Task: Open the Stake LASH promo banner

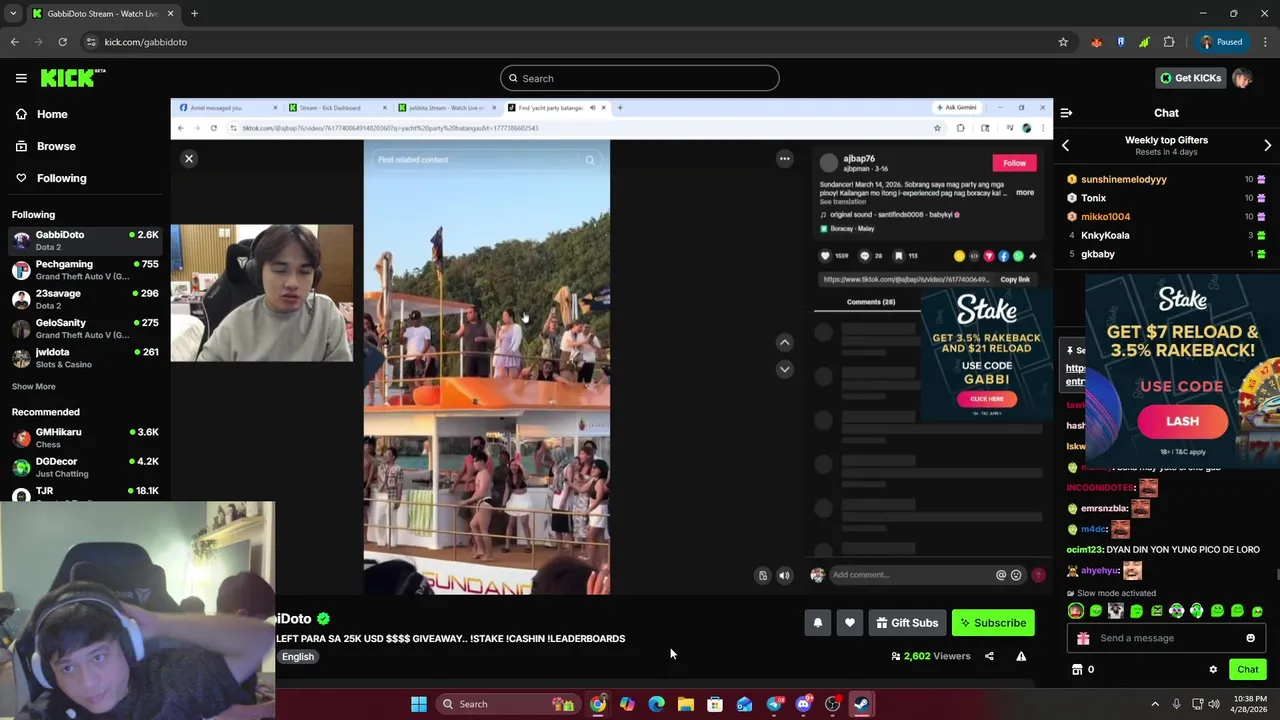Action: 1181,371
